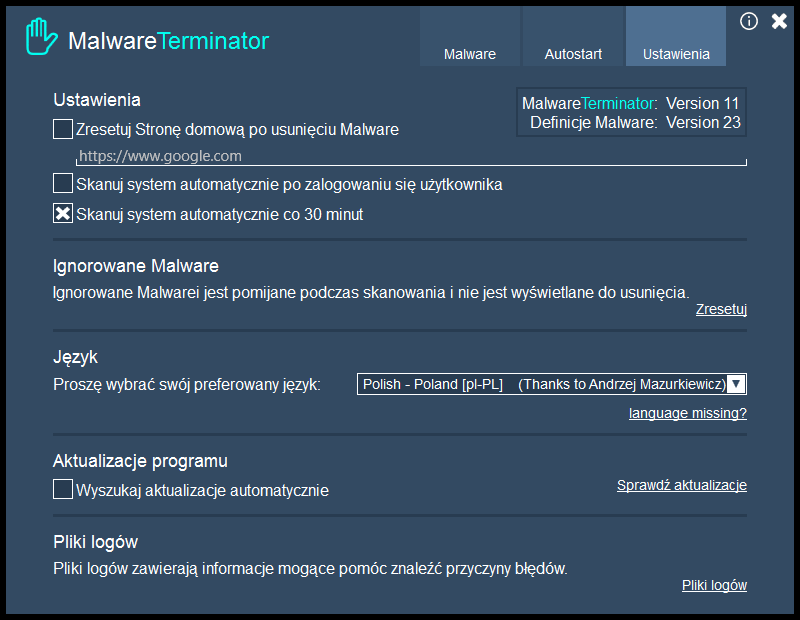Open the Pliki logów link
The width and height of the screenshot is (800, 620).
click(x=714, y=585)
